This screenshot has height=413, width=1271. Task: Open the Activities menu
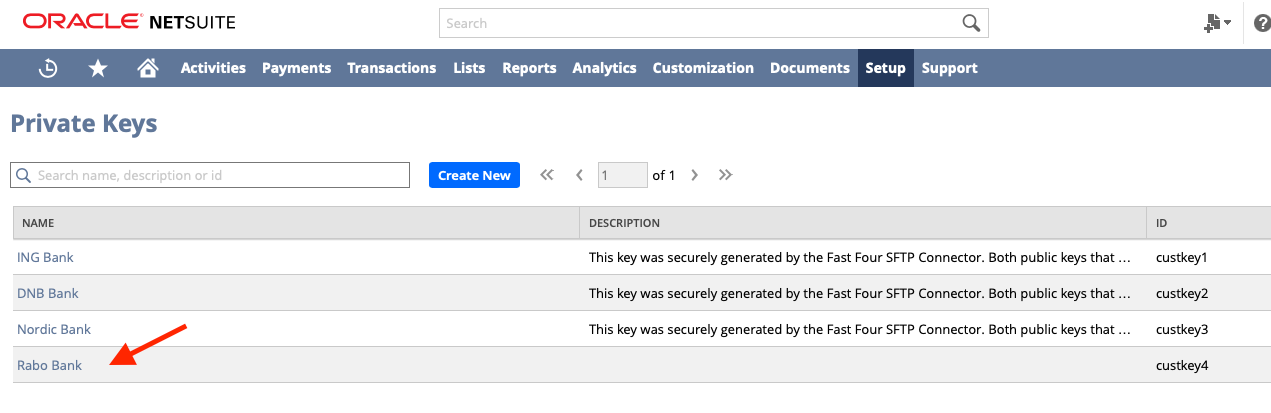(213, 68)
